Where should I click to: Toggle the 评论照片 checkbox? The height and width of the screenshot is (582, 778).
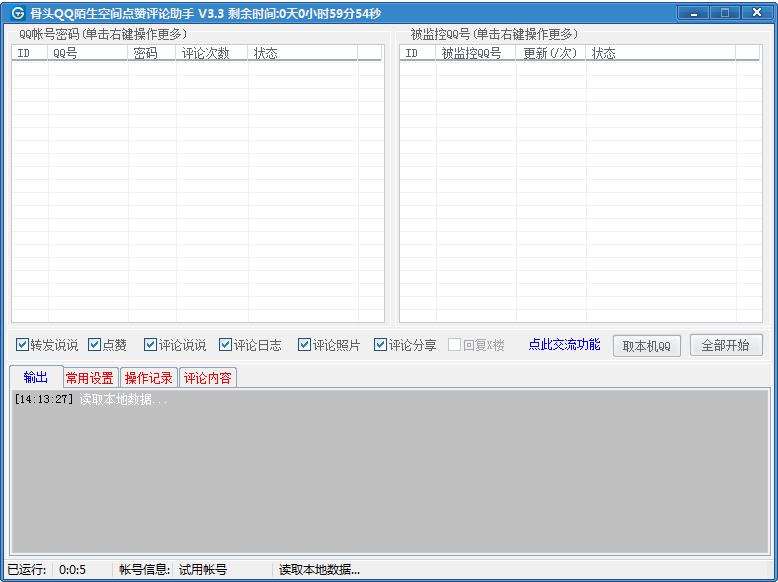pos(305,345)
